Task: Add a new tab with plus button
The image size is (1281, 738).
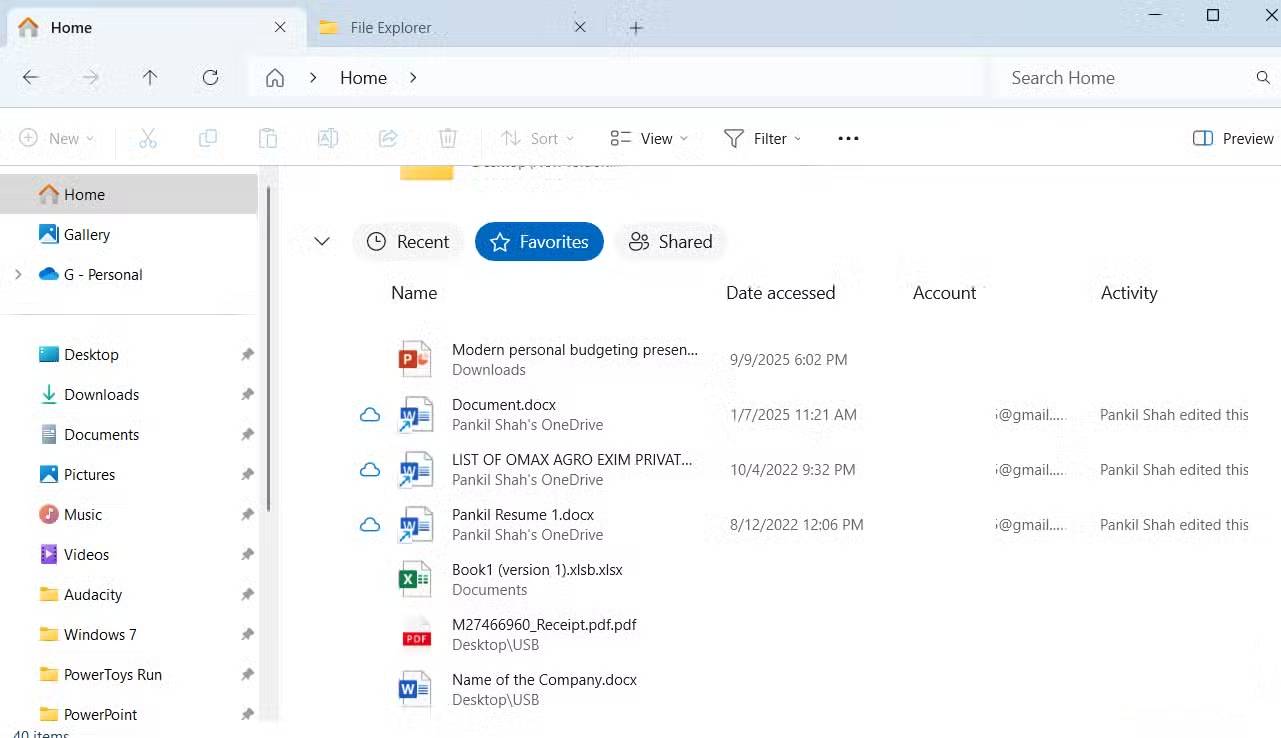Action: (x=636, y=28)
